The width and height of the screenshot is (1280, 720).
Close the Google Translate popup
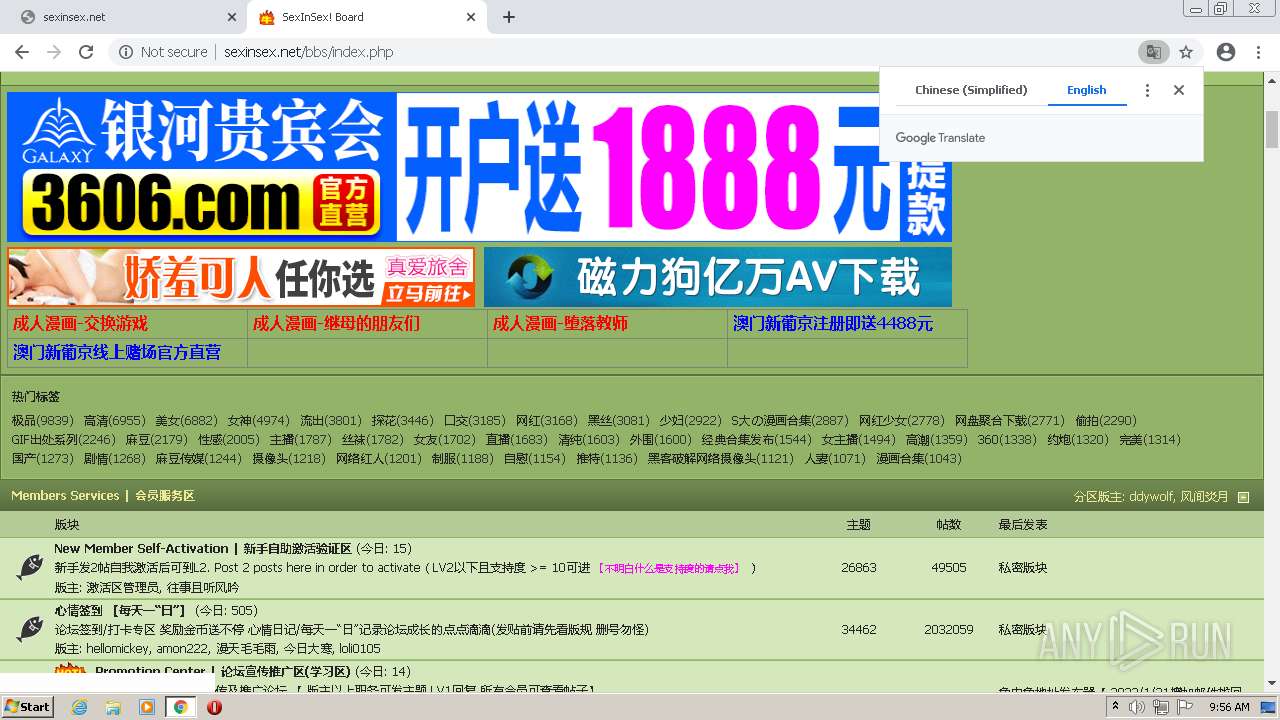(x=1179, y=90)
